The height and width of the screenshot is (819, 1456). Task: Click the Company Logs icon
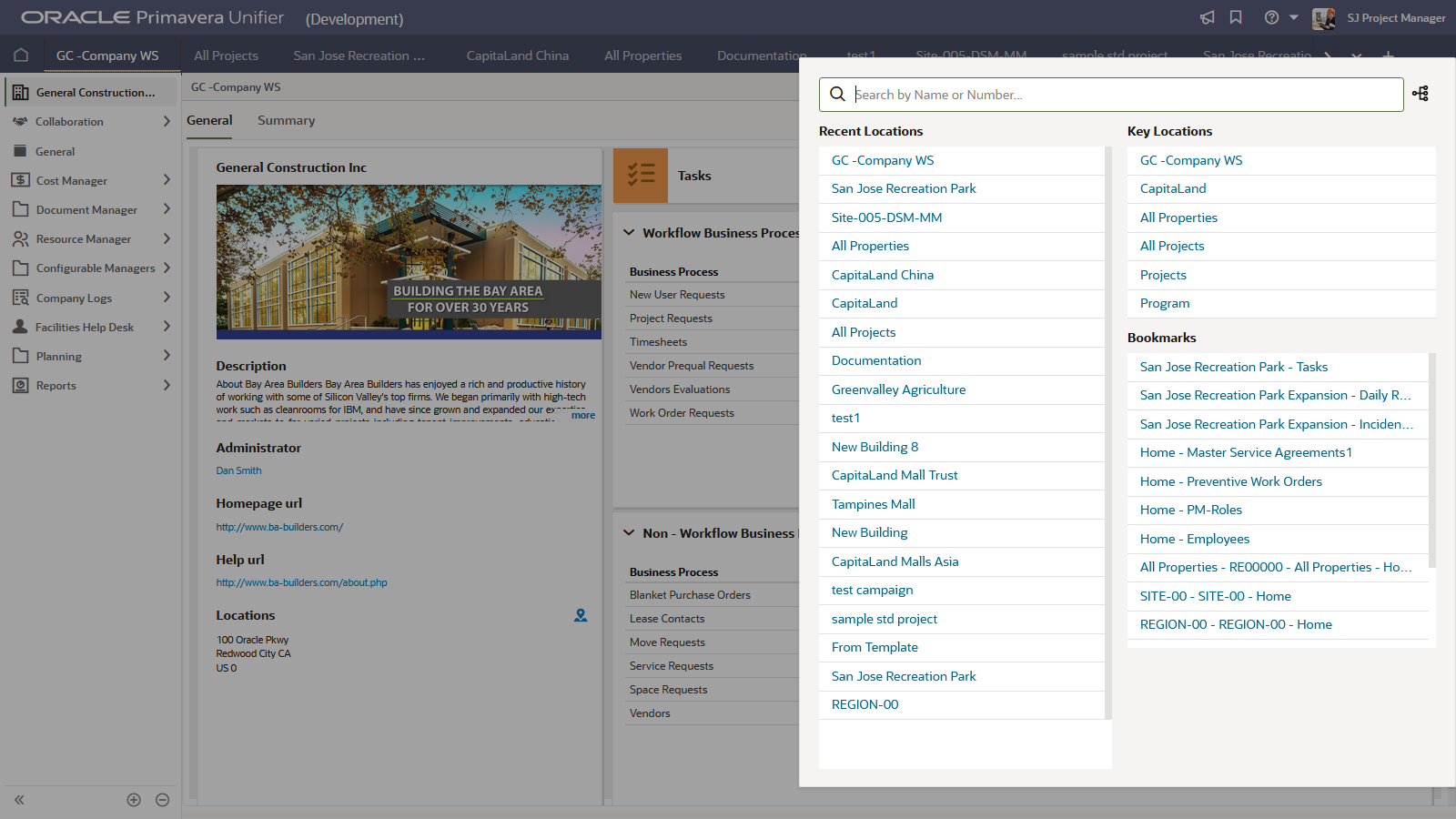[20, 298]
